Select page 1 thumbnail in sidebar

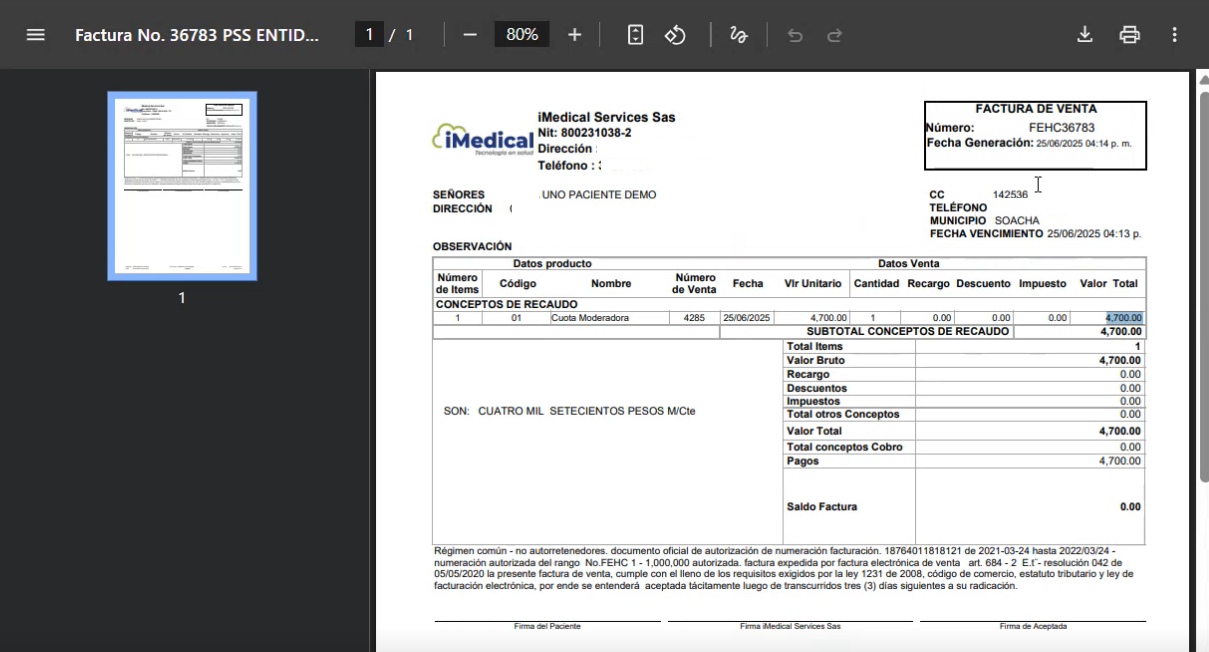[x=182, y=186]
